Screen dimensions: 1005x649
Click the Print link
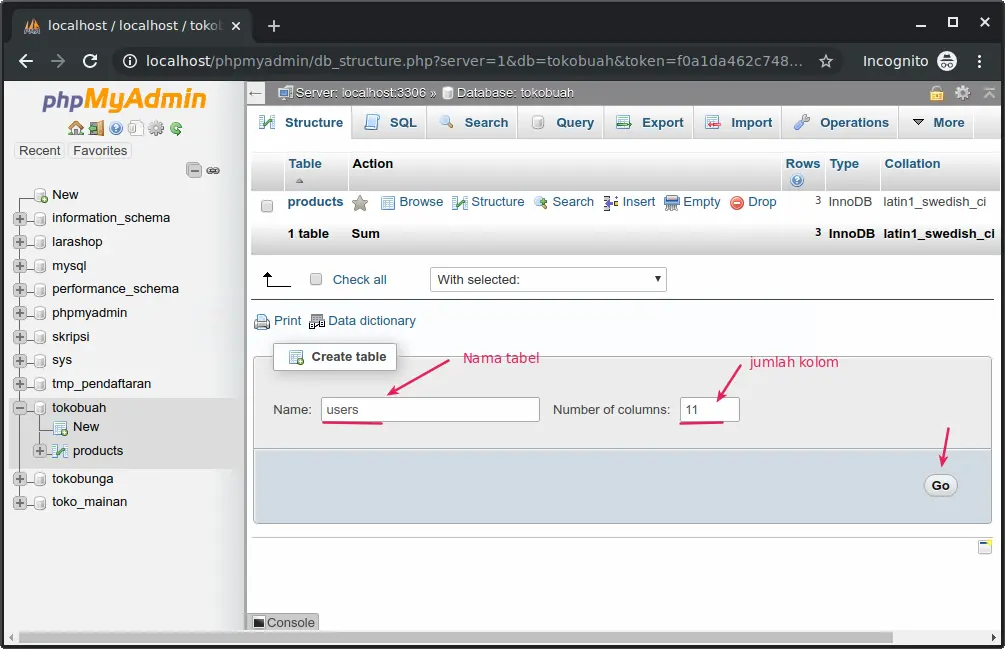(x=278, y=320)
